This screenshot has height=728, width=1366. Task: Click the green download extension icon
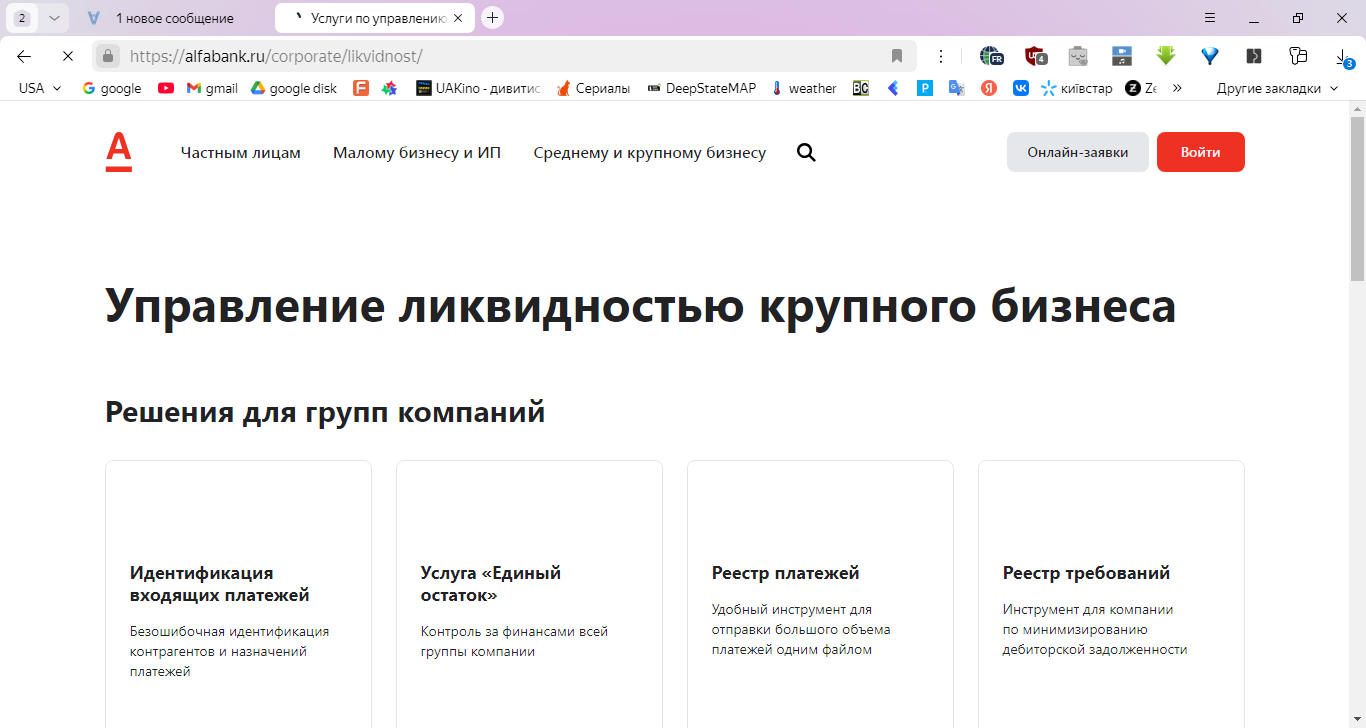coord(1165,56)
